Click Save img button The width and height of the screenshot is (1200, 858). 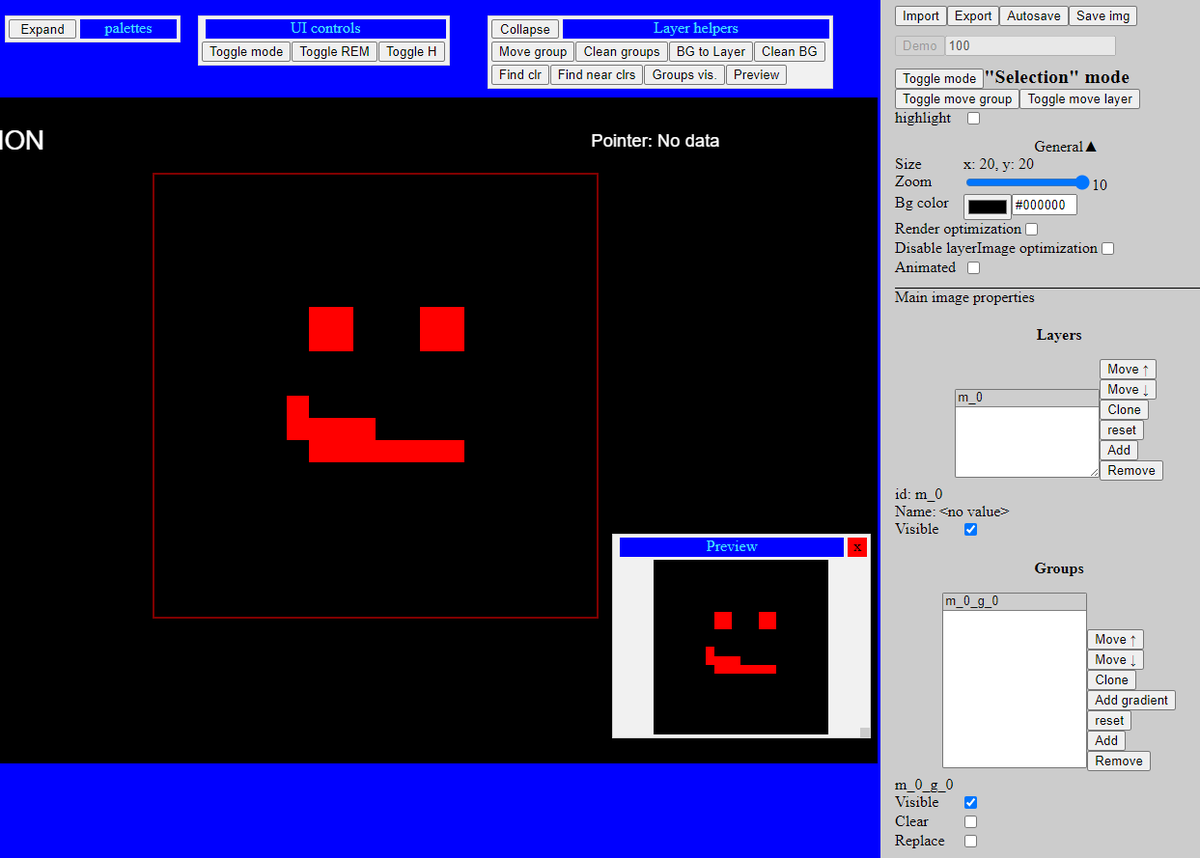pos(1103,16)
